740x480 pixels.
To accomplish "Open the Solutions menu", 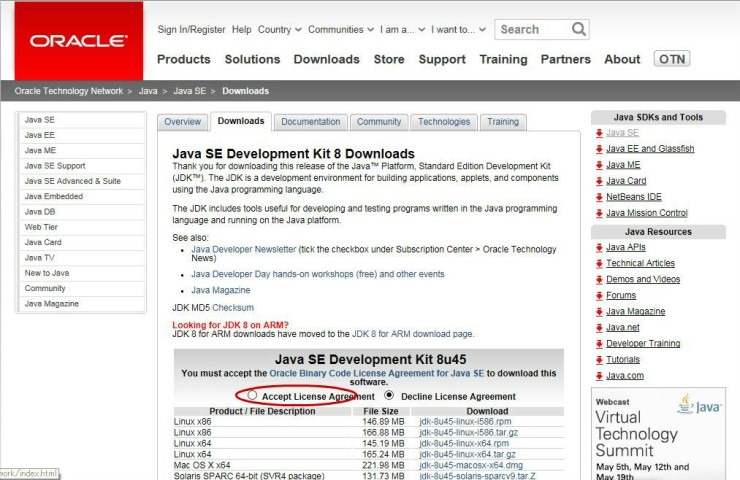I will 252,59.
